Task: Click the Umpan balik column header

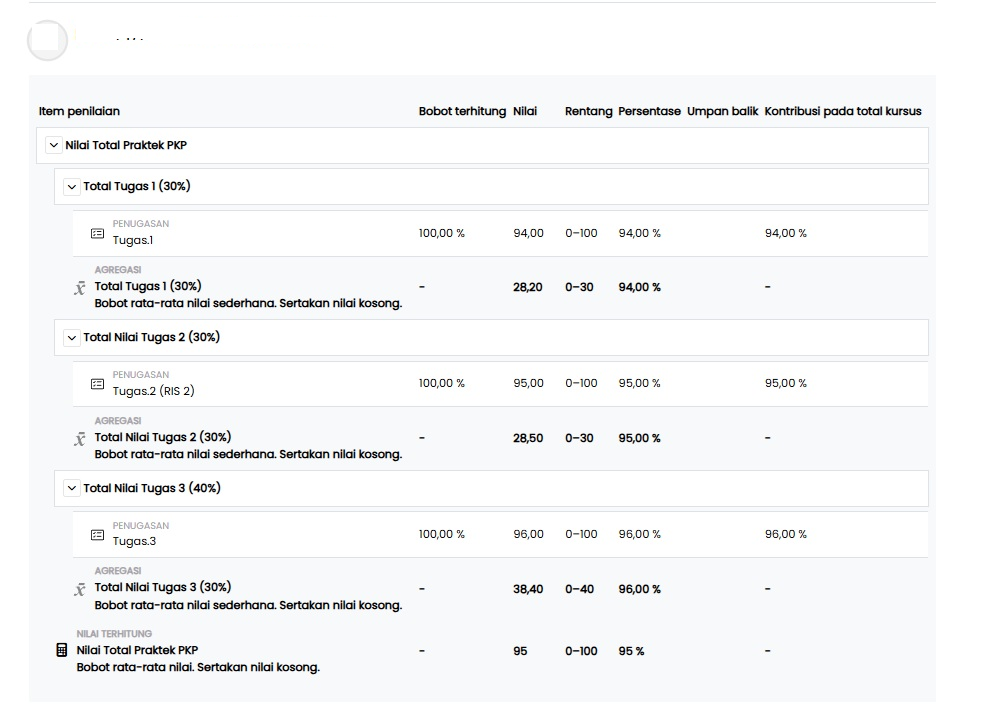Action: pos(722,112)
